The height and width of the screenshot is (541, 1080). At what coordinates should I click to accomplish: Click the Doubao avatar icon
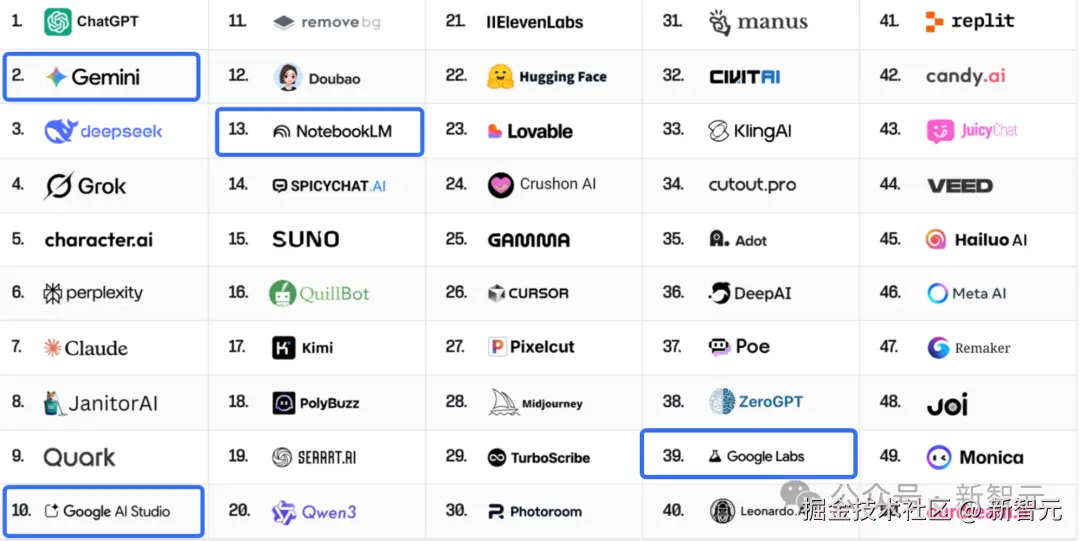(x=288, y=77)
